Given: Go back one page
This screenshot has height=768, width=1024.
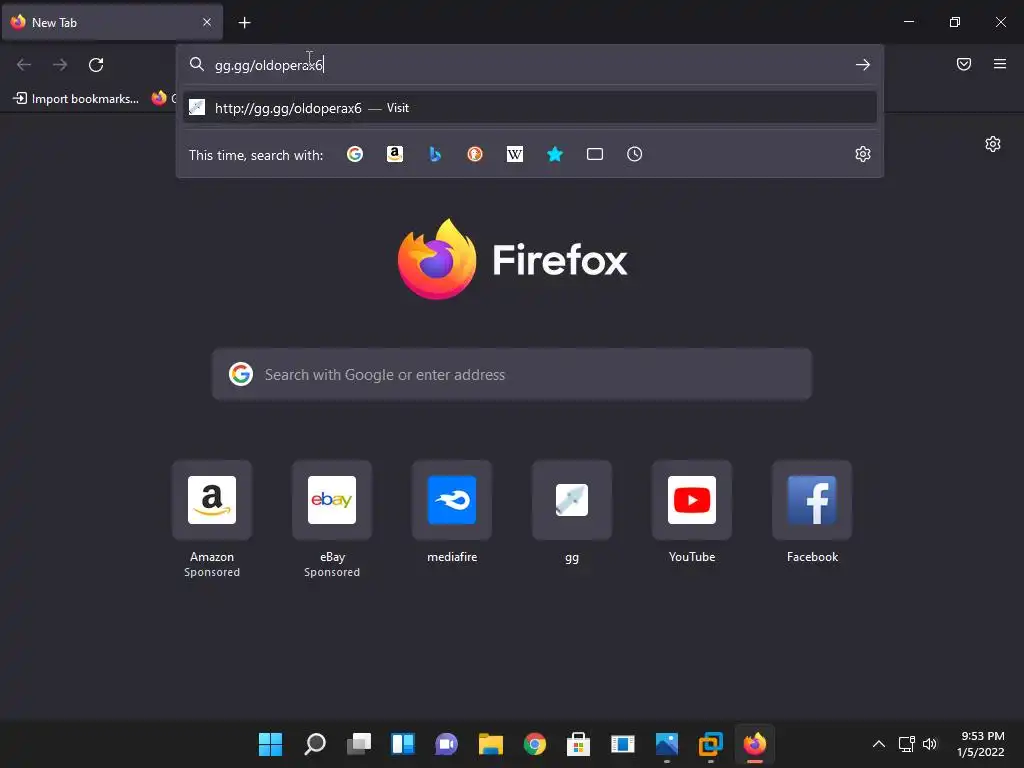Looking at the screenshot, I should coord(24,65).
